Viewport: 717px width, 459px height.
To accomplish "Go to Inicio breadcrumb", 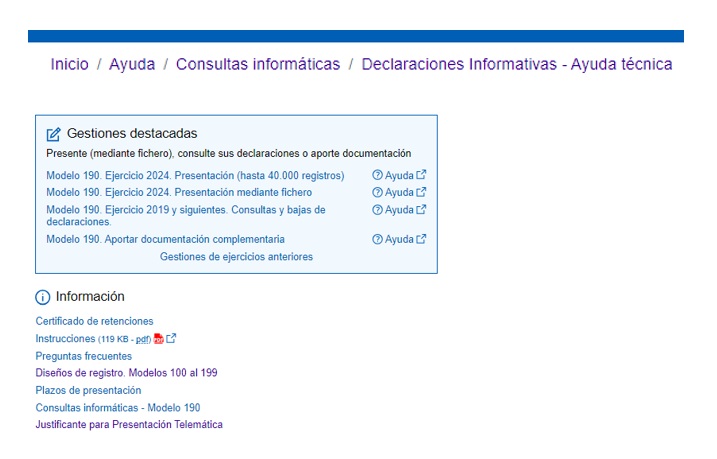I will point(69,64).
